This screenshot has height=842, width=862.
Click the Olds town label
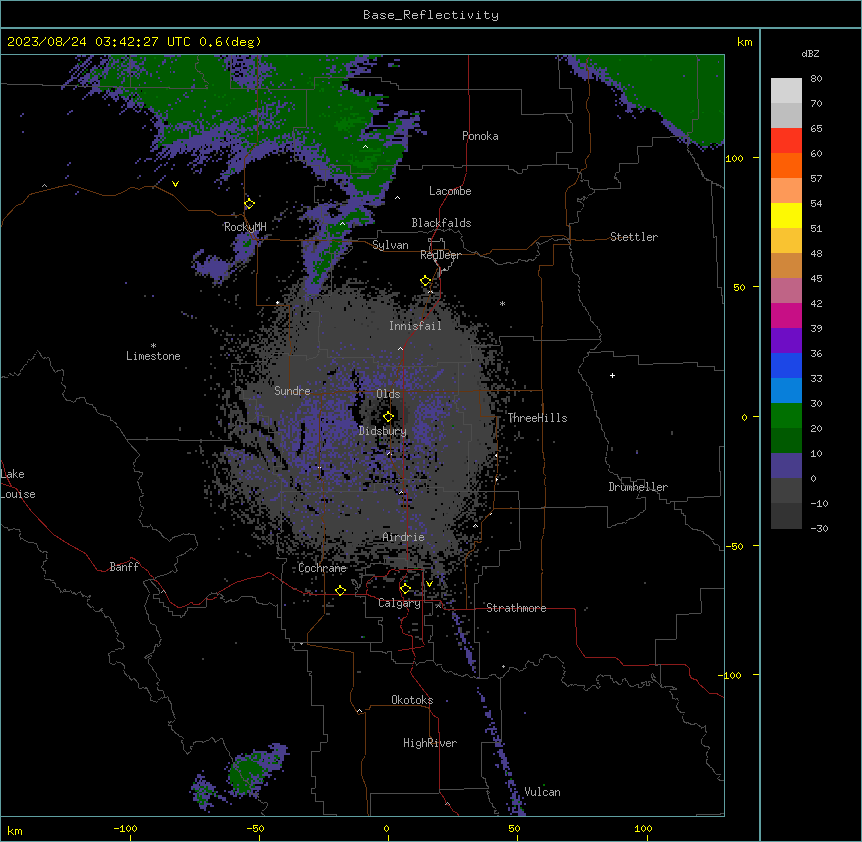tap(388, 394)
